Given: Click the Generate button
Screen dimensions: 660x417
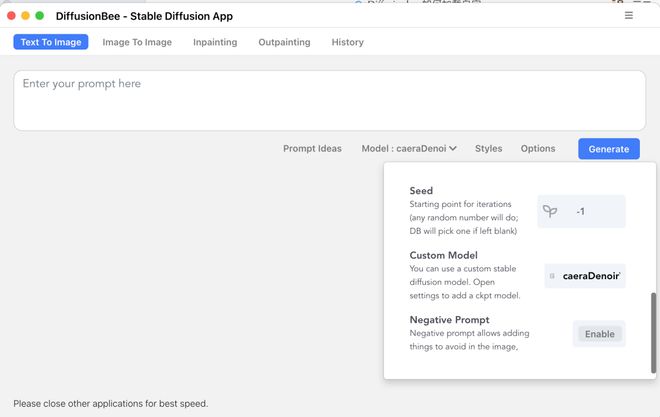Looking at the screenshot, I should (609, 149).
